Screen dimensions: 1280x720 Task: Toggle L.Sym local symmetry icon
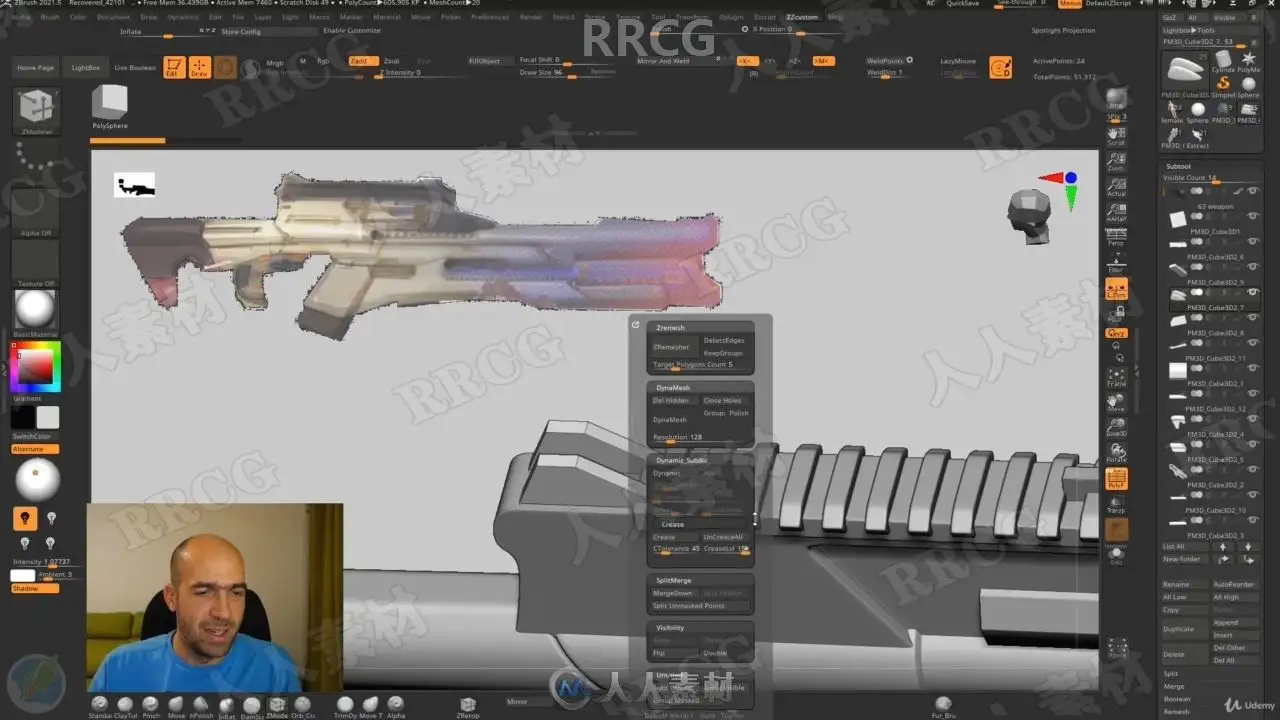pos(1116,289)
